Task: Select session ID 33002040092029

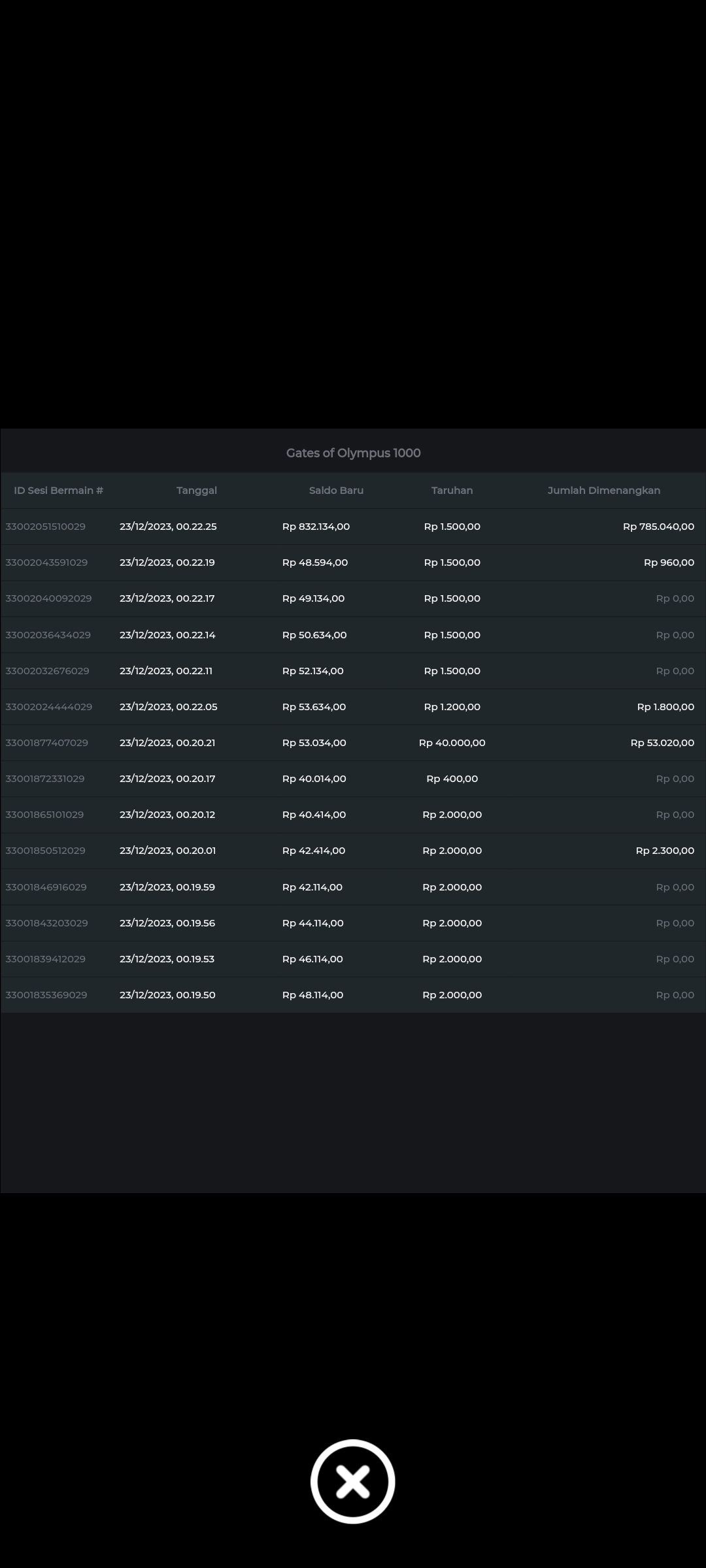Action: coord(48,598)
